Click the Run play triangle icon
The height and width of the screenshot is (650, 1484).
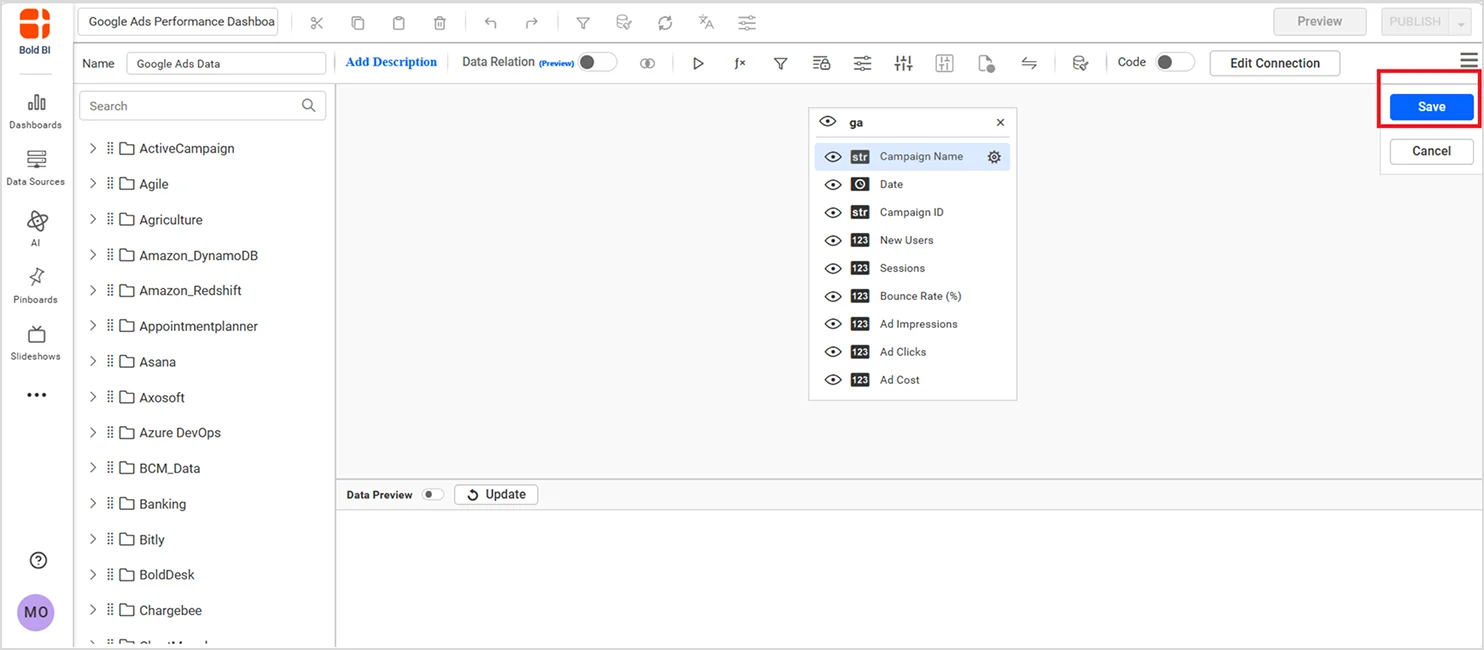pyautogui.click(x=698, y=63)
